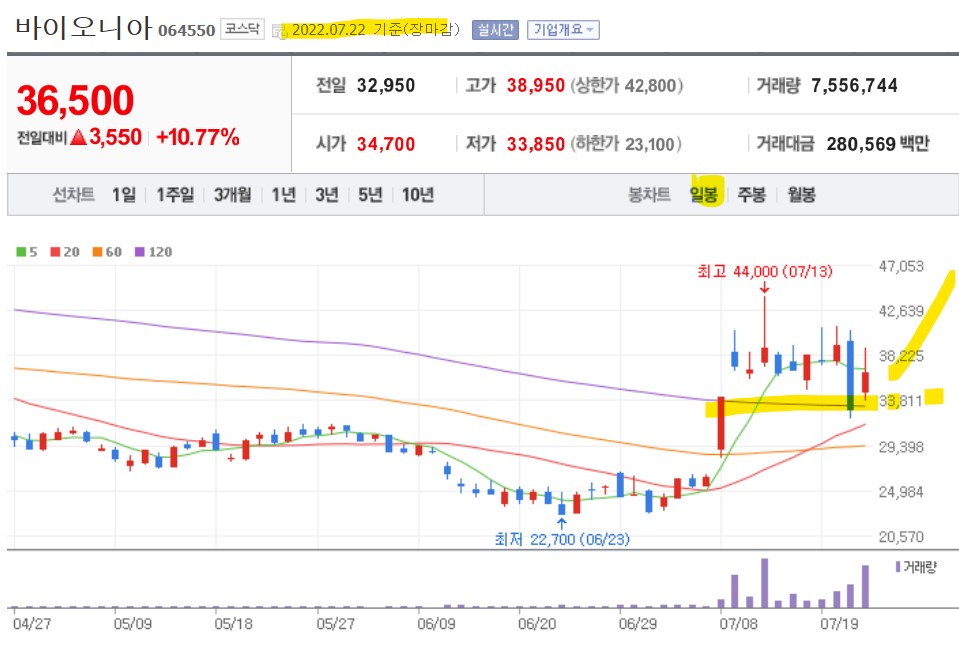
Task: Click the trading value 280,569 백만
Action: [x=878, y=144]
